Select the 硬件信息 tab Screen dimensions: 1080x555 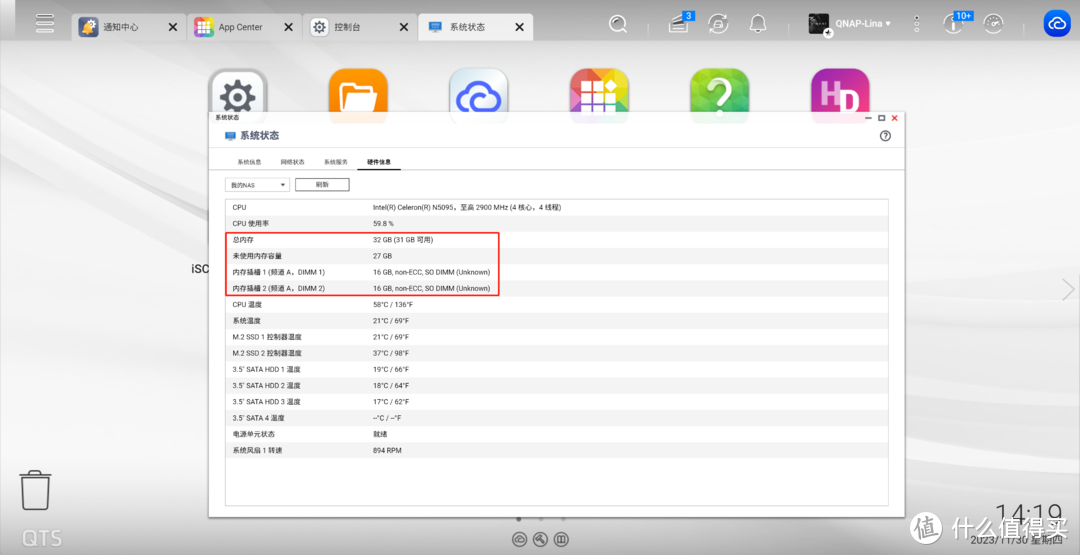379,162
